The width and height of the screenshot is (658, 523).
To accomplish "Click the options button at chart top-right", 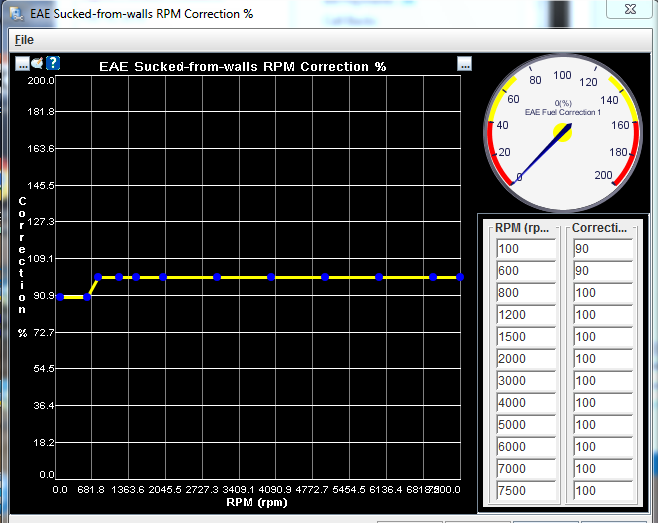I will click(x=464, y=63).
